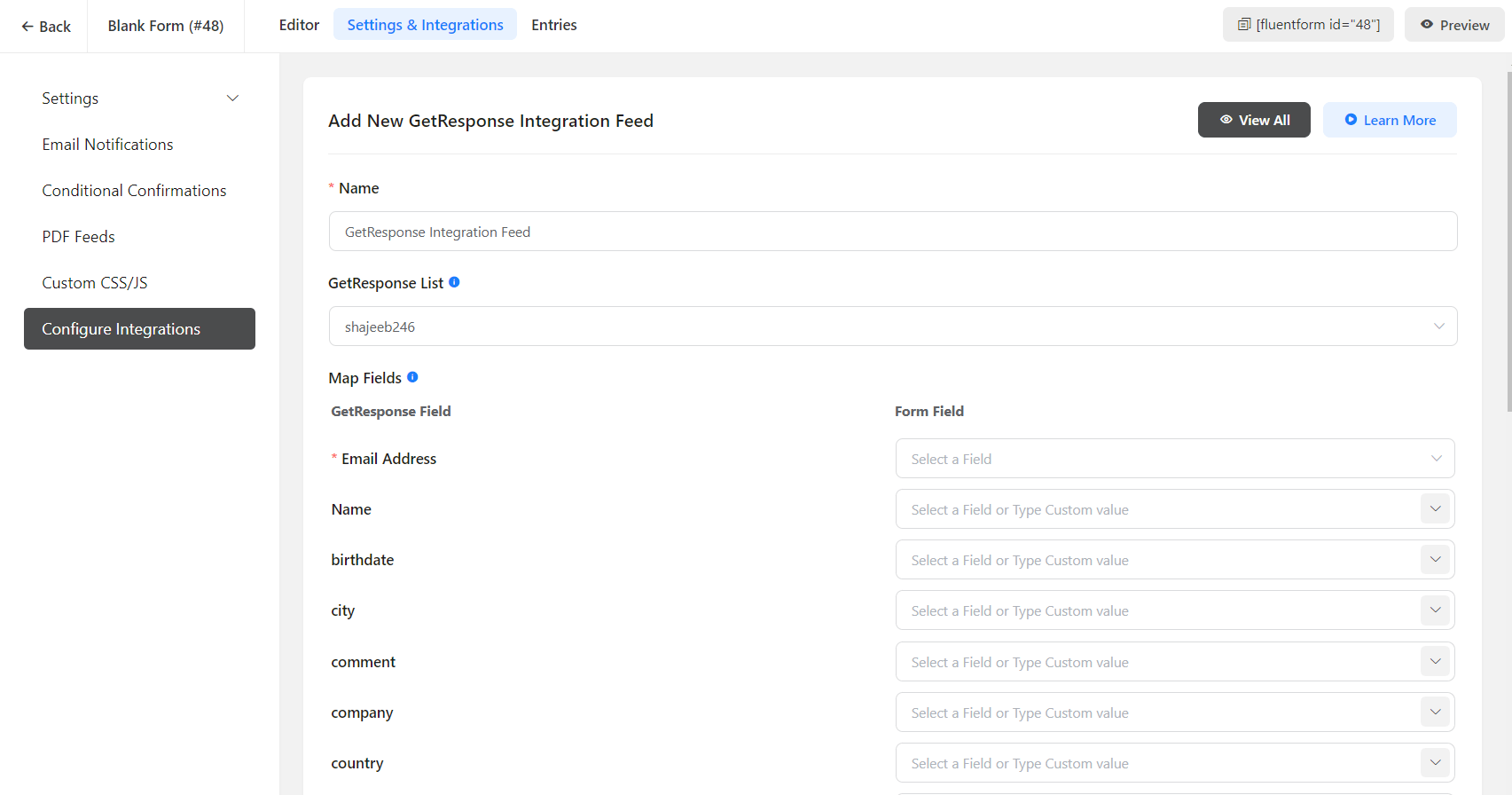Switch to the Editor tab
This screenshot has width=1512, height=795.
pos(299,25)
